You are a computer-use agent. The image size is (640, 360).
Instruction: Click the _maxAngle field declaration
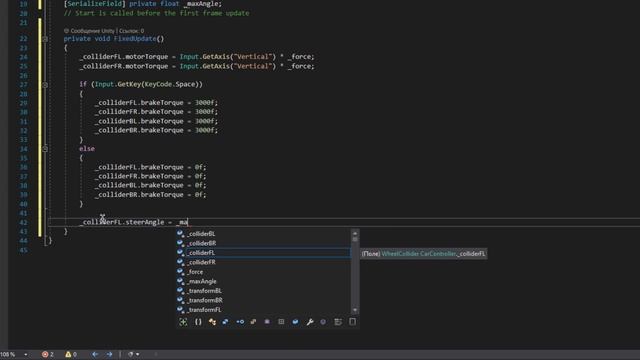[x=202, y=4]
